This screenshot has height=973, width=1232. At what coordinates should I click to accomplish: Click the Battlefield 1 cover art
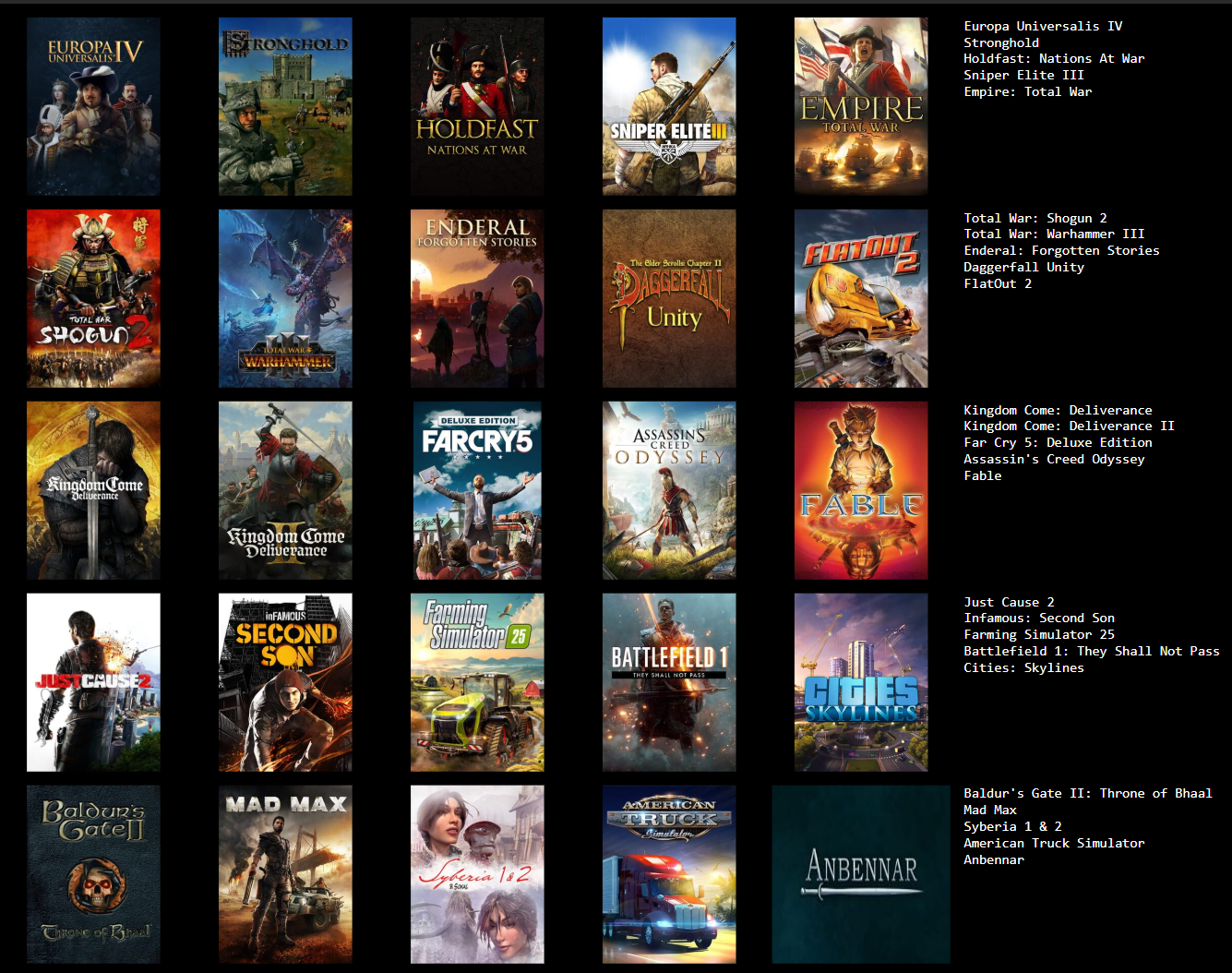(x=669, y=682)
